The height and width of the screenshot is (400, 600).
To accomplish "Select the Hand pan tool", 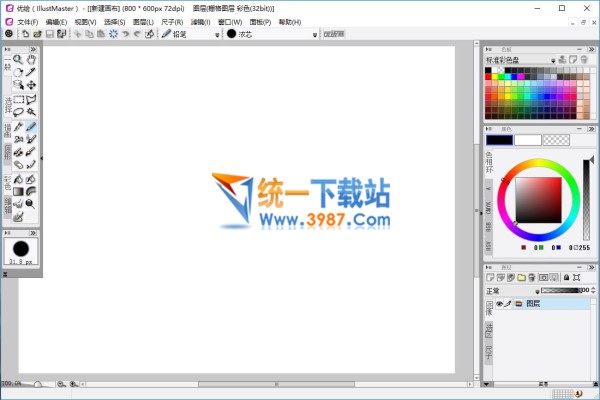I will [x=31, y=59].
